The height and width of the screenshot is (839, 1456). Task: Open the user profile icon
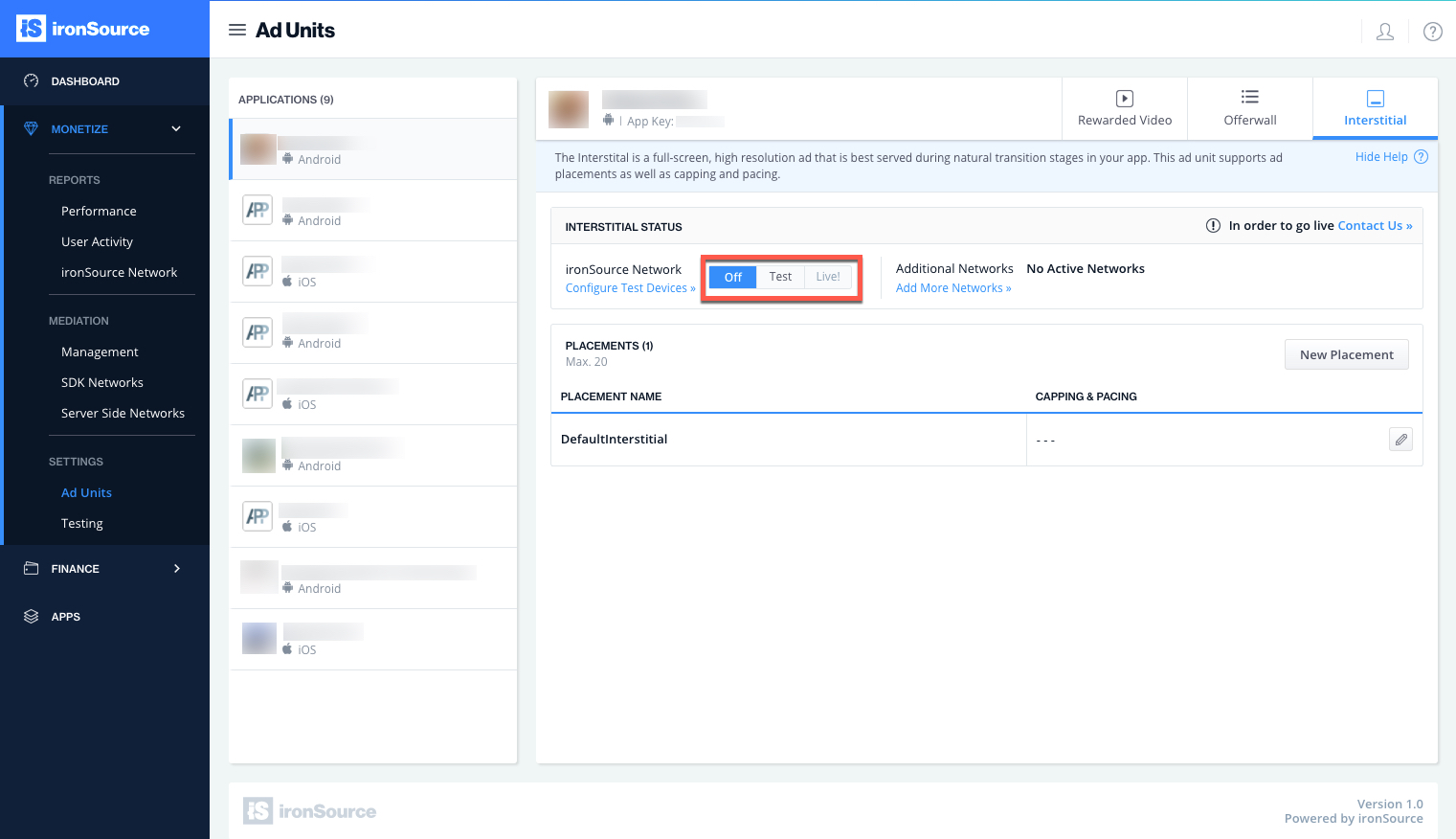[x=1384, y=31]
